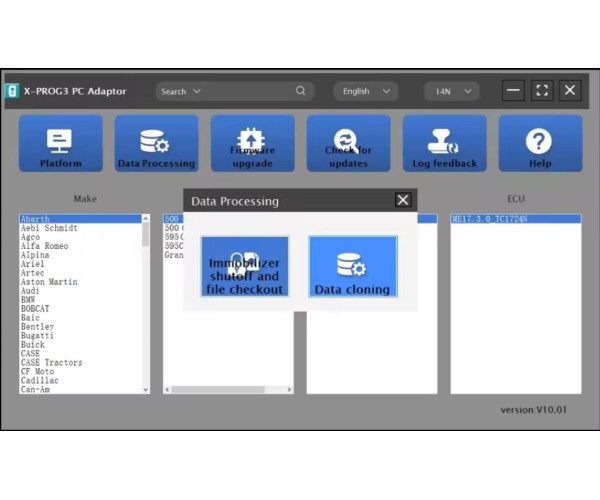Run Check for updates
The height and width of the screenshot is (500, 600).
[349, 143]
